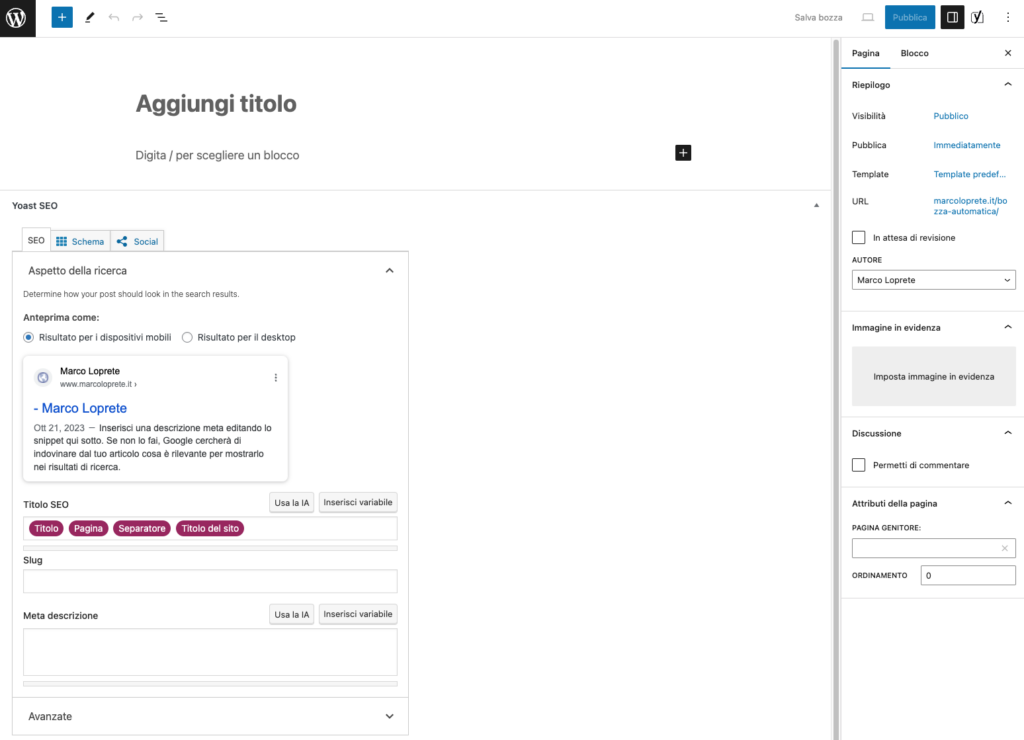Image resolution: width=1024 pixels, height=740 pixels.
Task: Select the Titolo del sito tag
Action: tap(210, 528)
